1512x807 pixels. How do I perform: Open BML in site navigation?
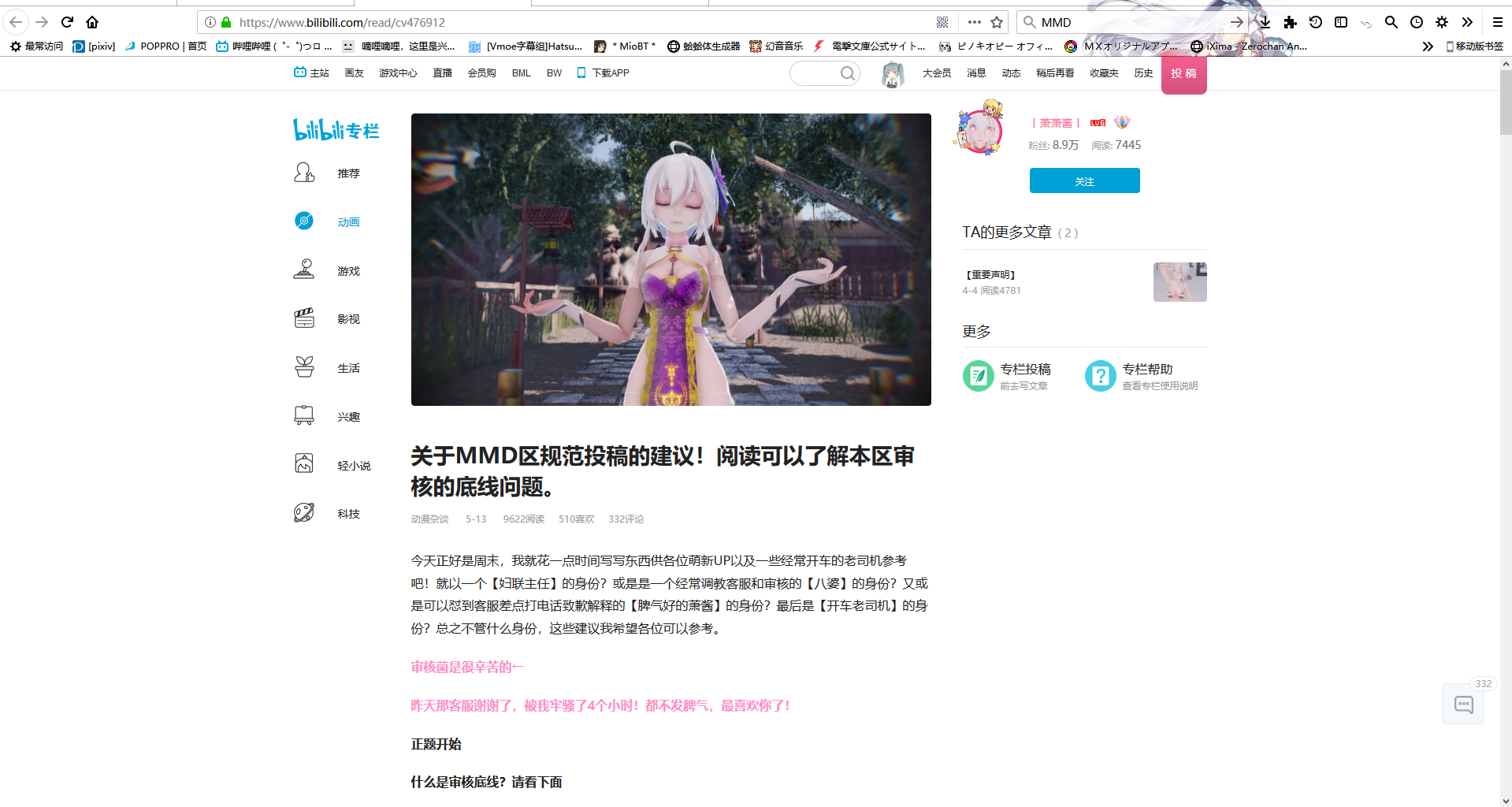click(521, 73)
